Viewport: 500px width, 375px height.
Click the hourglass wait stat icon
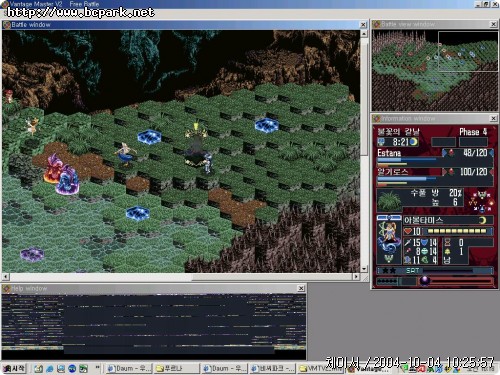[x=448, y=242]
